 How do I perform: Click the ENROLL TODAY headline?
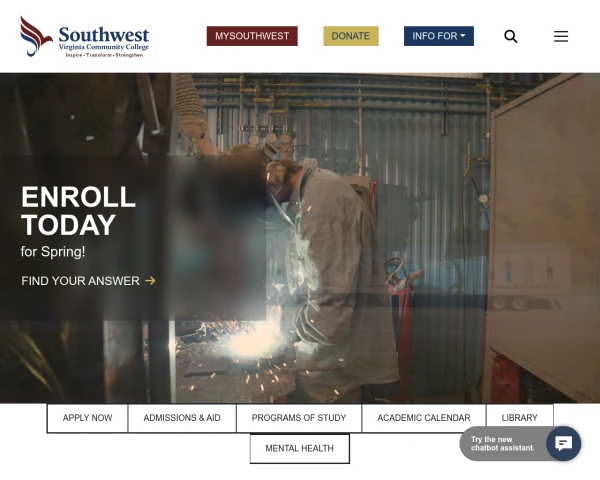click(78, 211)
